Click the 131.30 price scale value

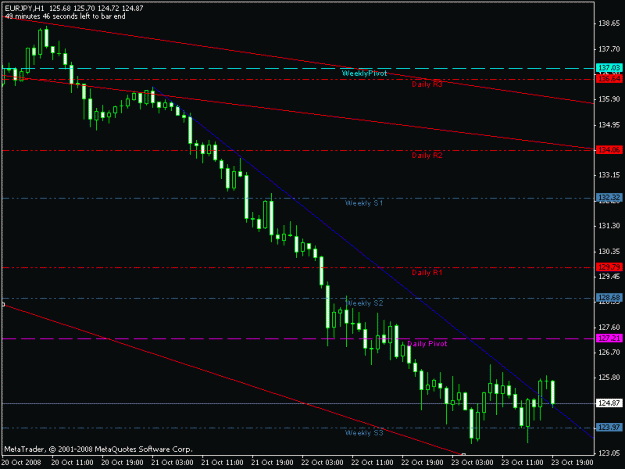609,226
